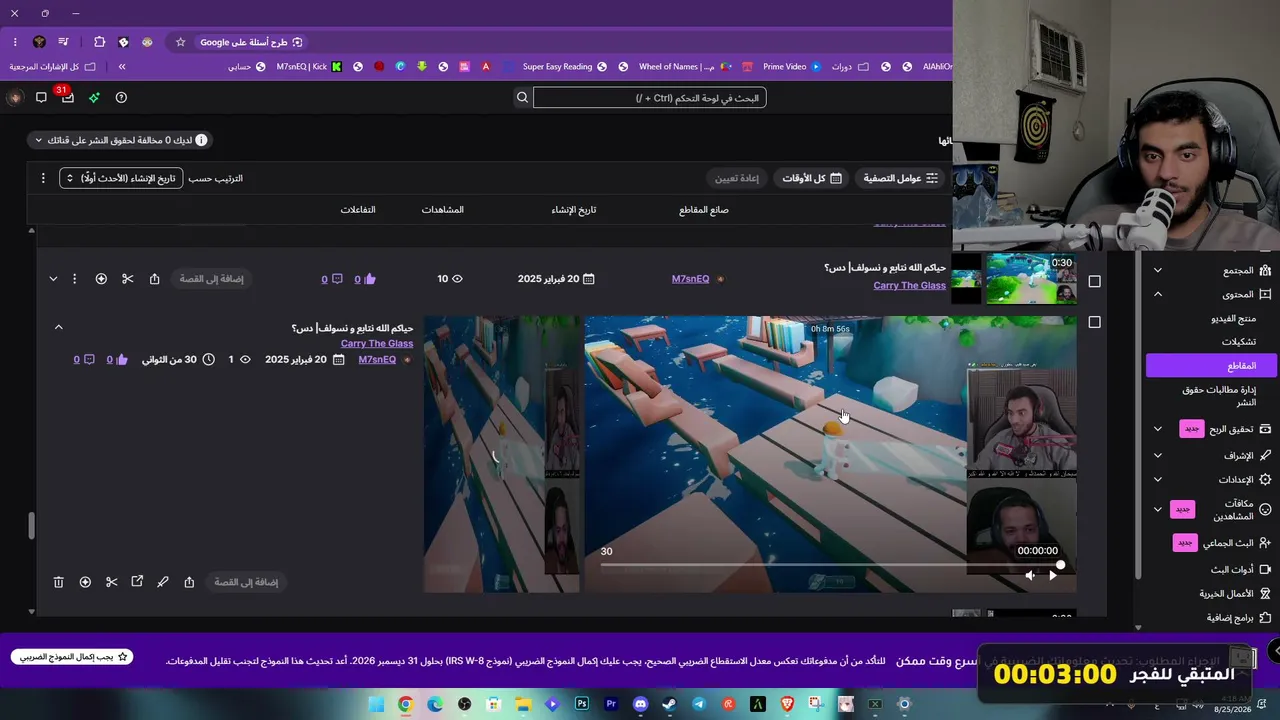Screen dimensions: 1280x720
Task: Open the user avatar menu in the dashboard header
Action: 14,97
